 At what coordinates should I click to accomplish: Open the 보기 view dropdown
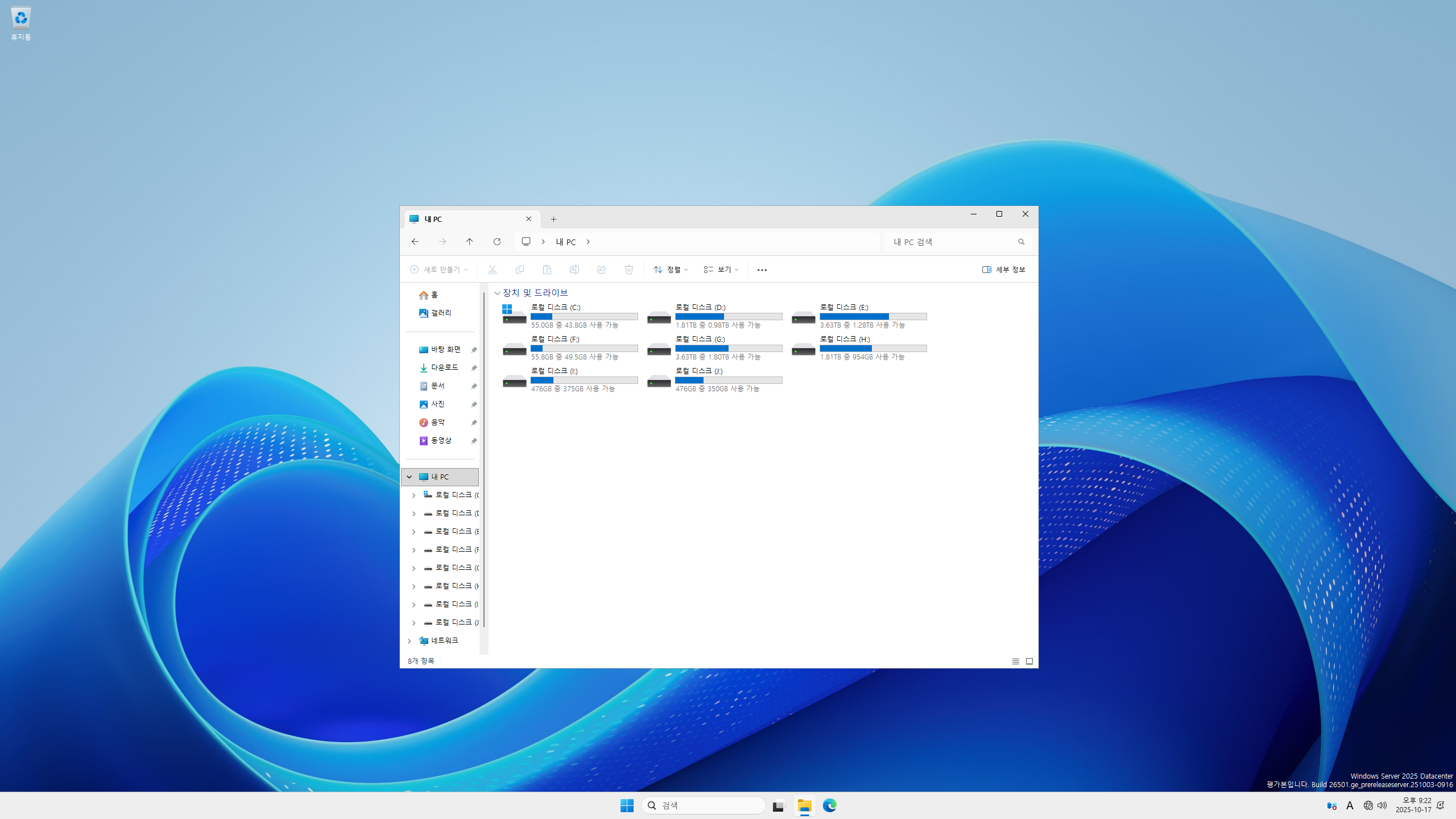[x=721, y=270]
